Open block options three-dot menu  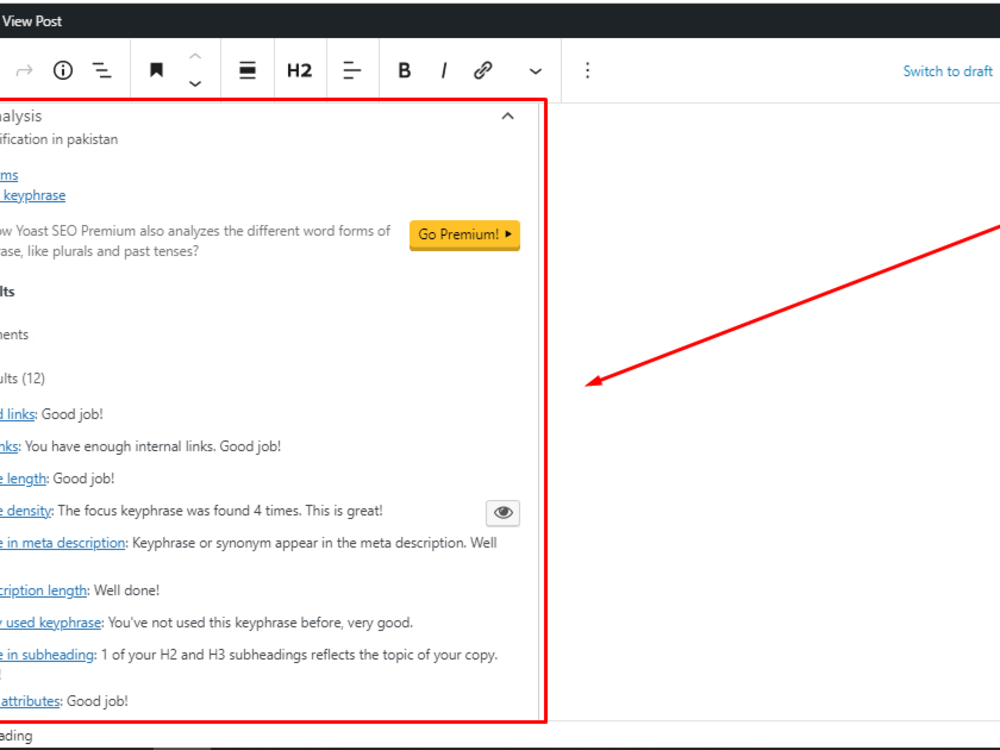(x=587, y=70)
